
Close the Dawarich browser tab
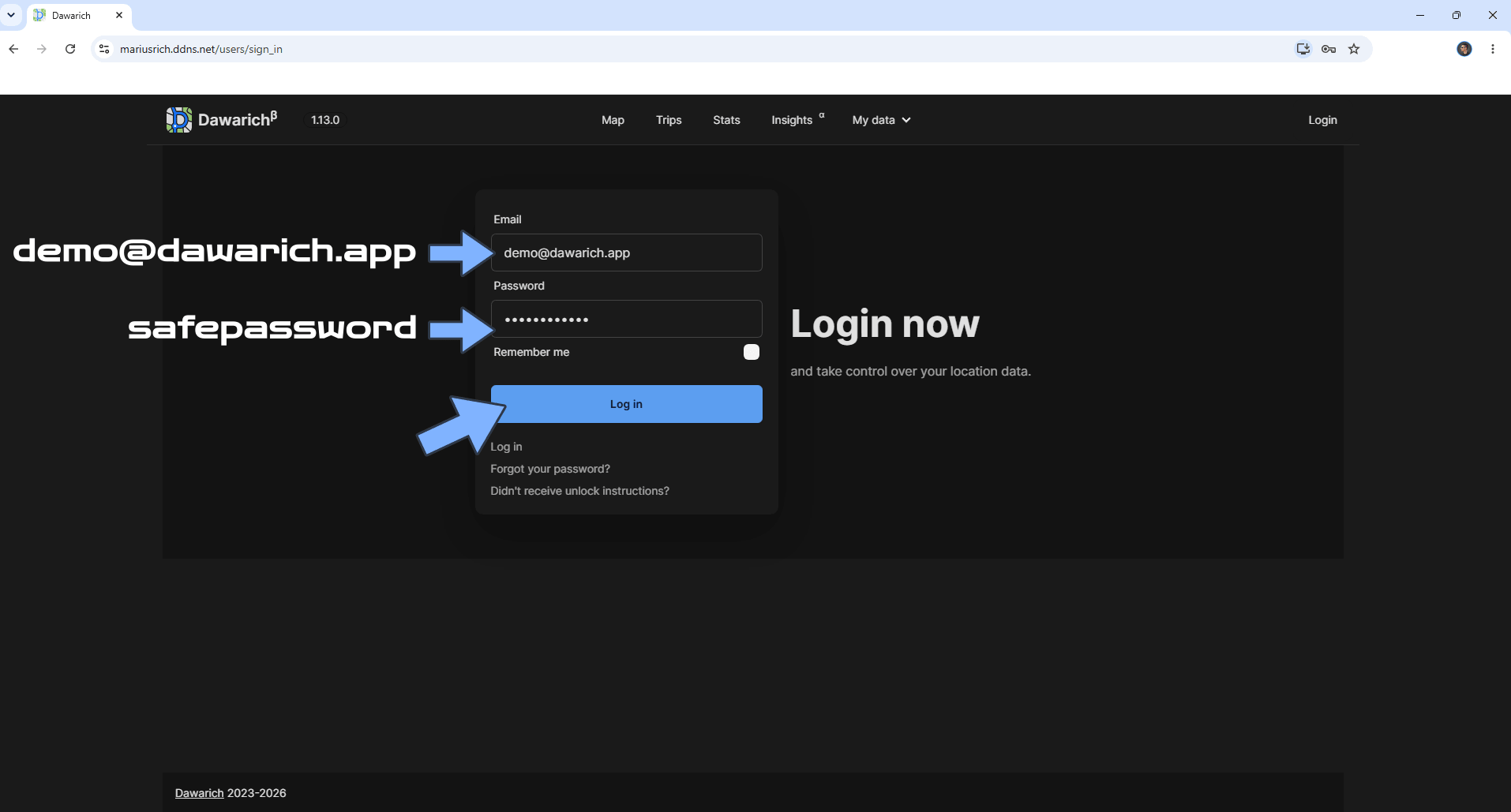tap(119, 15)
